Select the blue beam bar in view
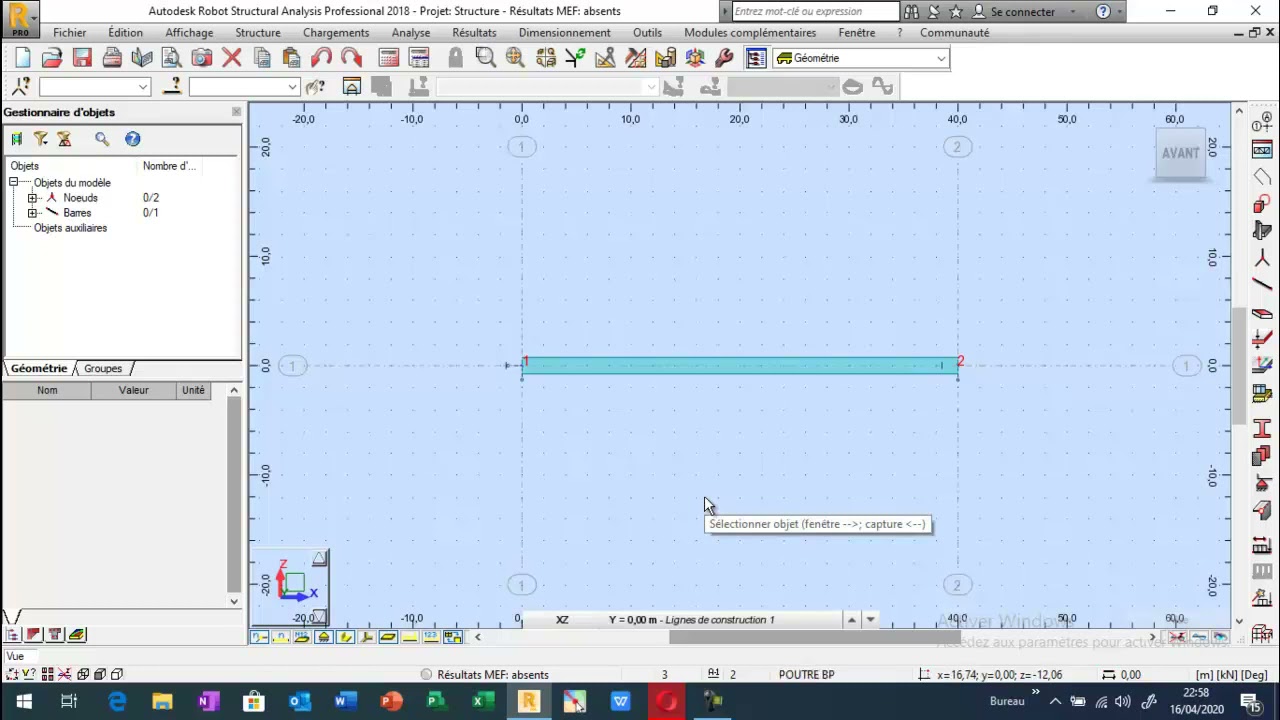 [x=739, y=366]
